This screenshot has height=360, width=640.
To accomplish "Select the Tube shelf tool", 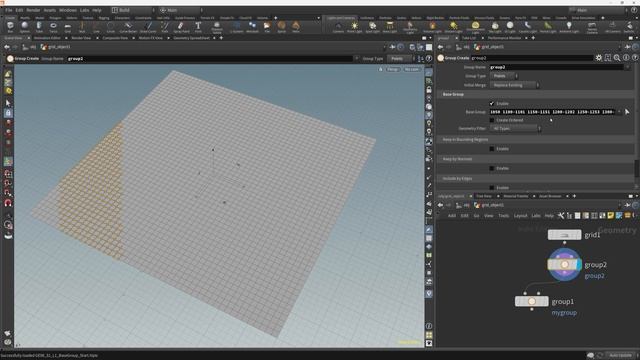I will (x=39, y=27).
